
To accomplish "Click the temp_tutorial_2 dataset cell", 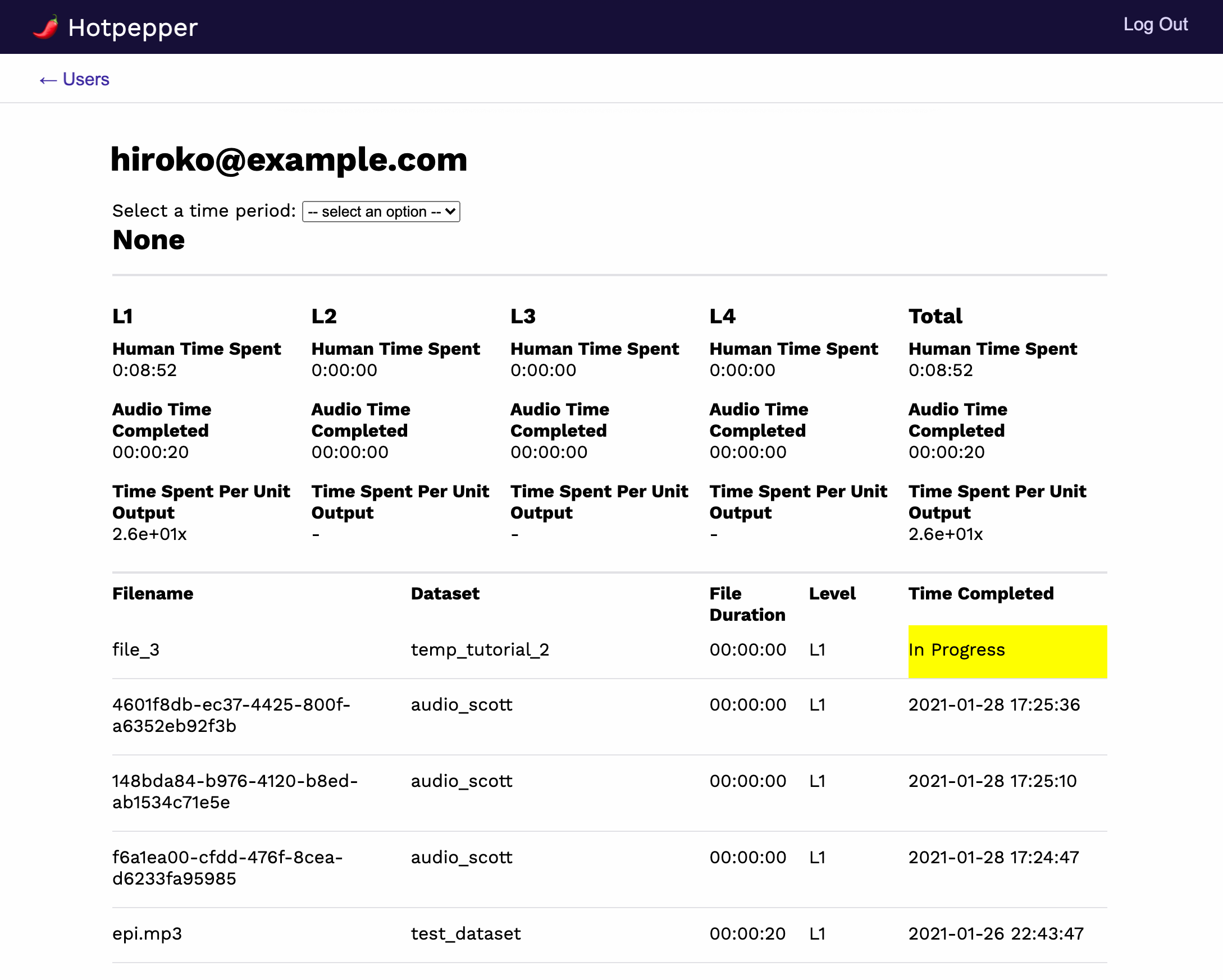I will (x=480, y=649).
